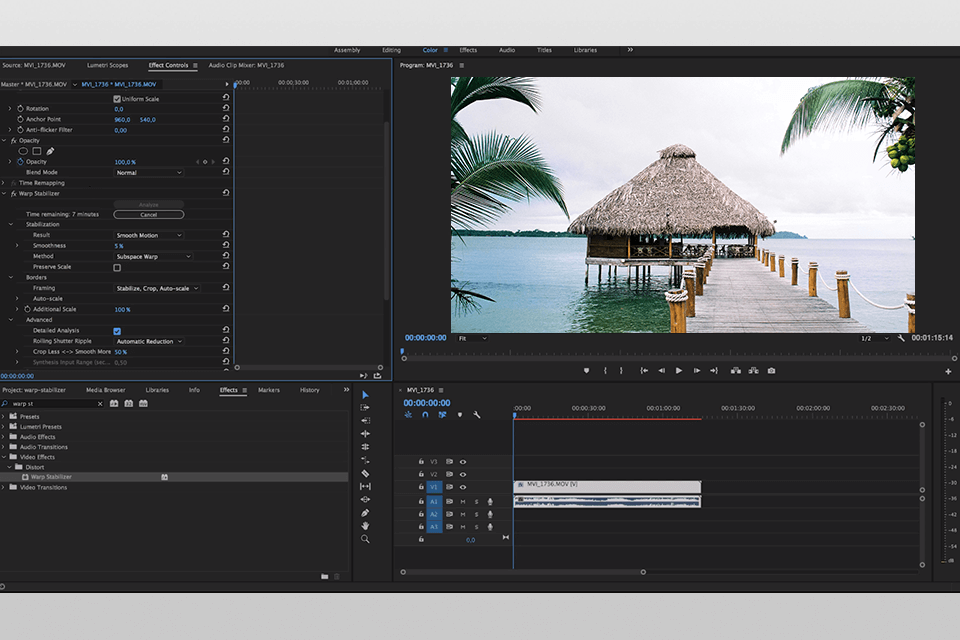Open the Blend Mode dropdown
The width and height of the screenshot is (960, 640).
coord(149,173)
